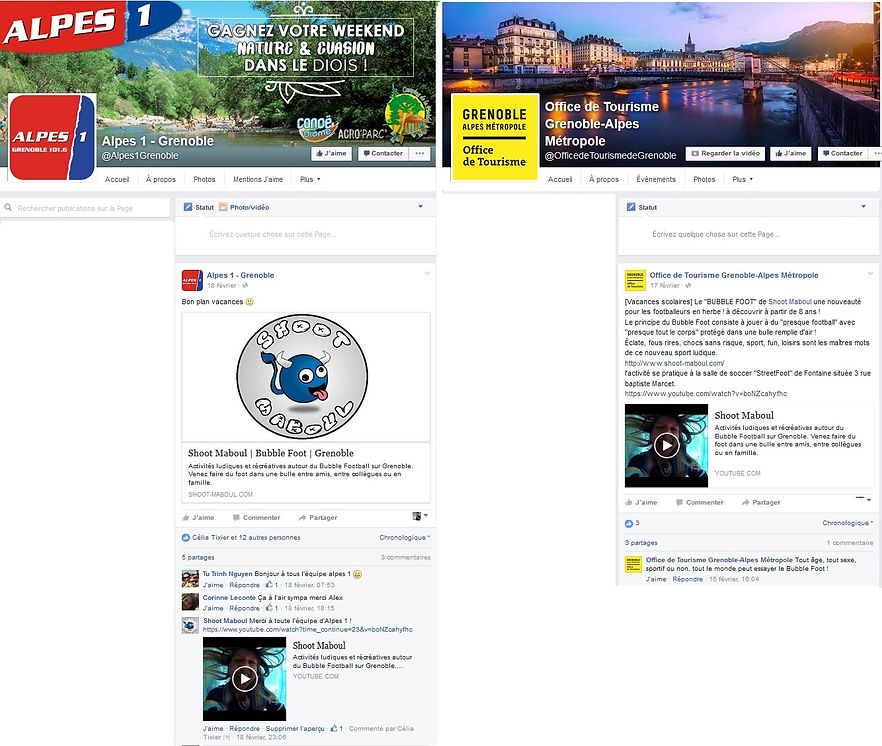The width and height of the screenshot is (882, 746).
Task: Click Commenter on Office de Tourisme post
Action: tap(700, 502)
